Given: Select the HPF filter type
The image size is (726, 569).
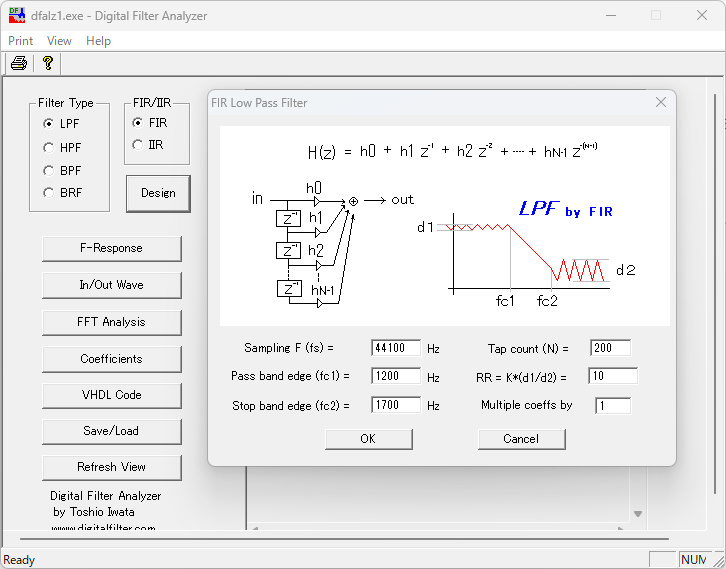Looking at the screenshot, I should coord(49,147).
